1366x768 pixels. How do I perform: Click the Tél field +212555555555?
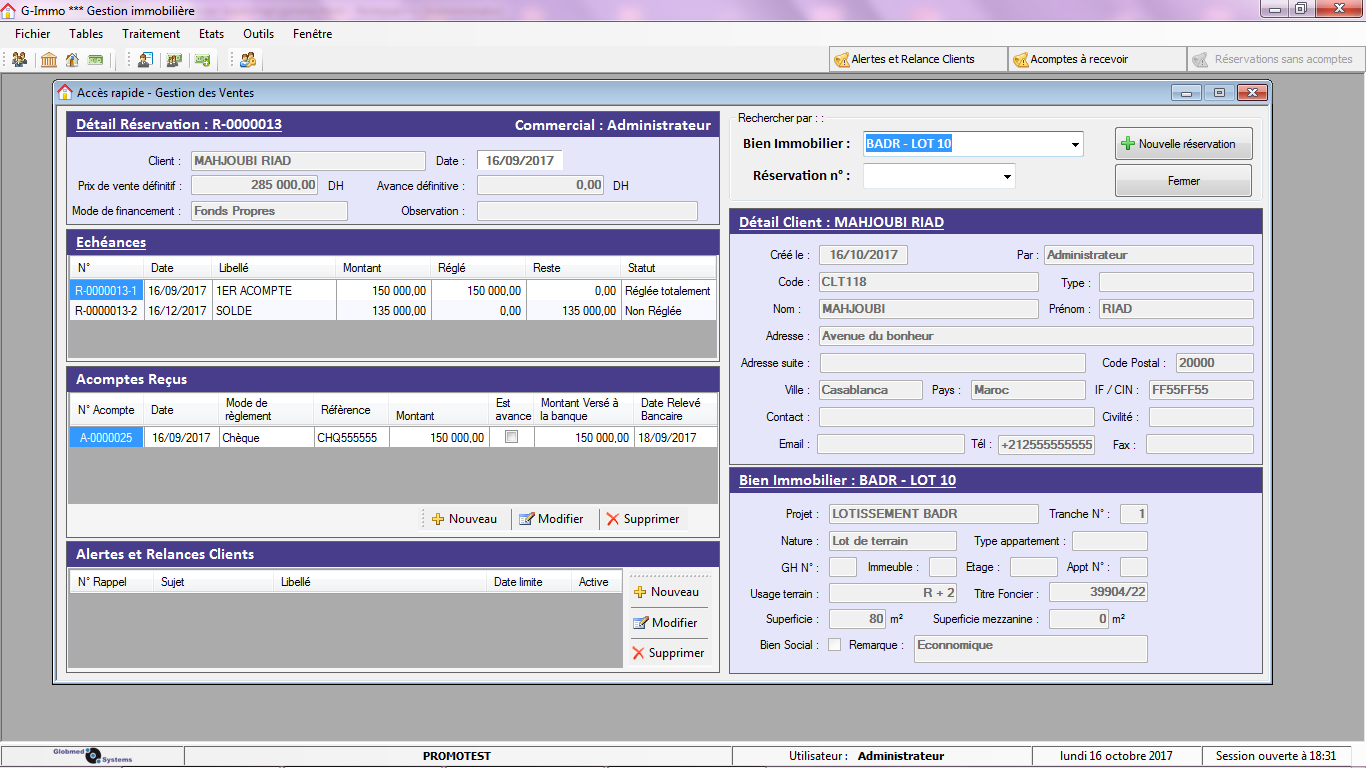coord(1046,444)
